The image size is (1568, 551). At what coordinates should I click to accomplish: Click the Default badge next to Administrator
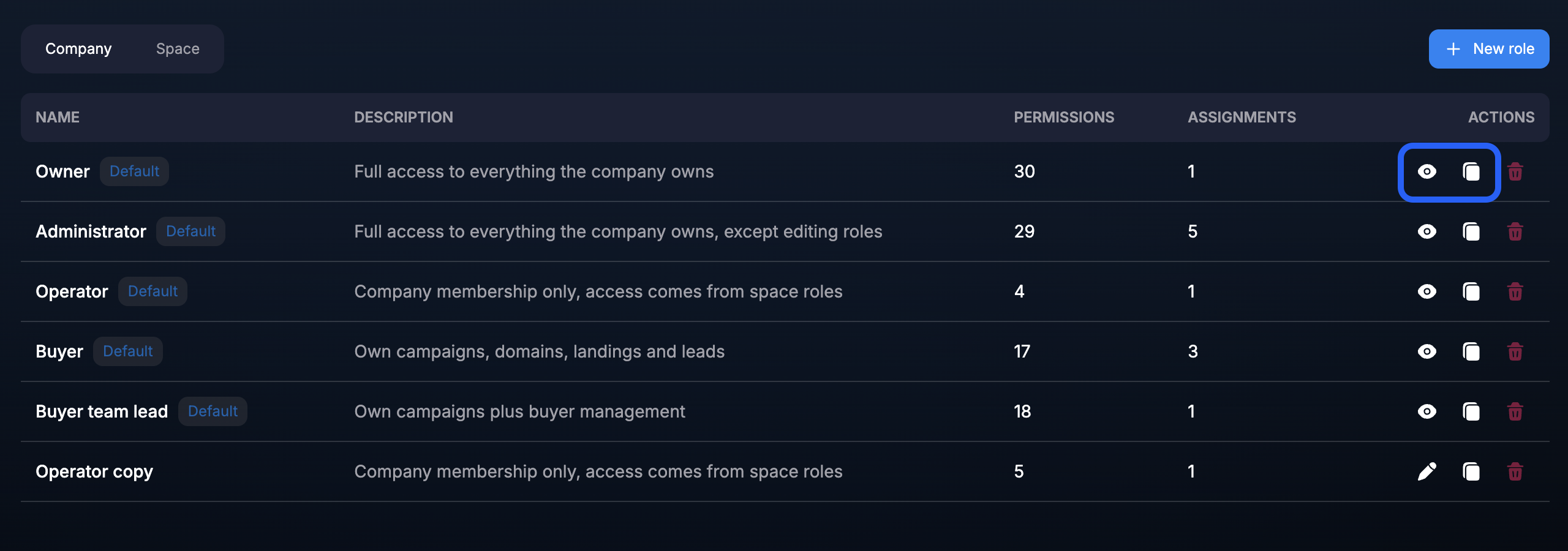(190, 231)
